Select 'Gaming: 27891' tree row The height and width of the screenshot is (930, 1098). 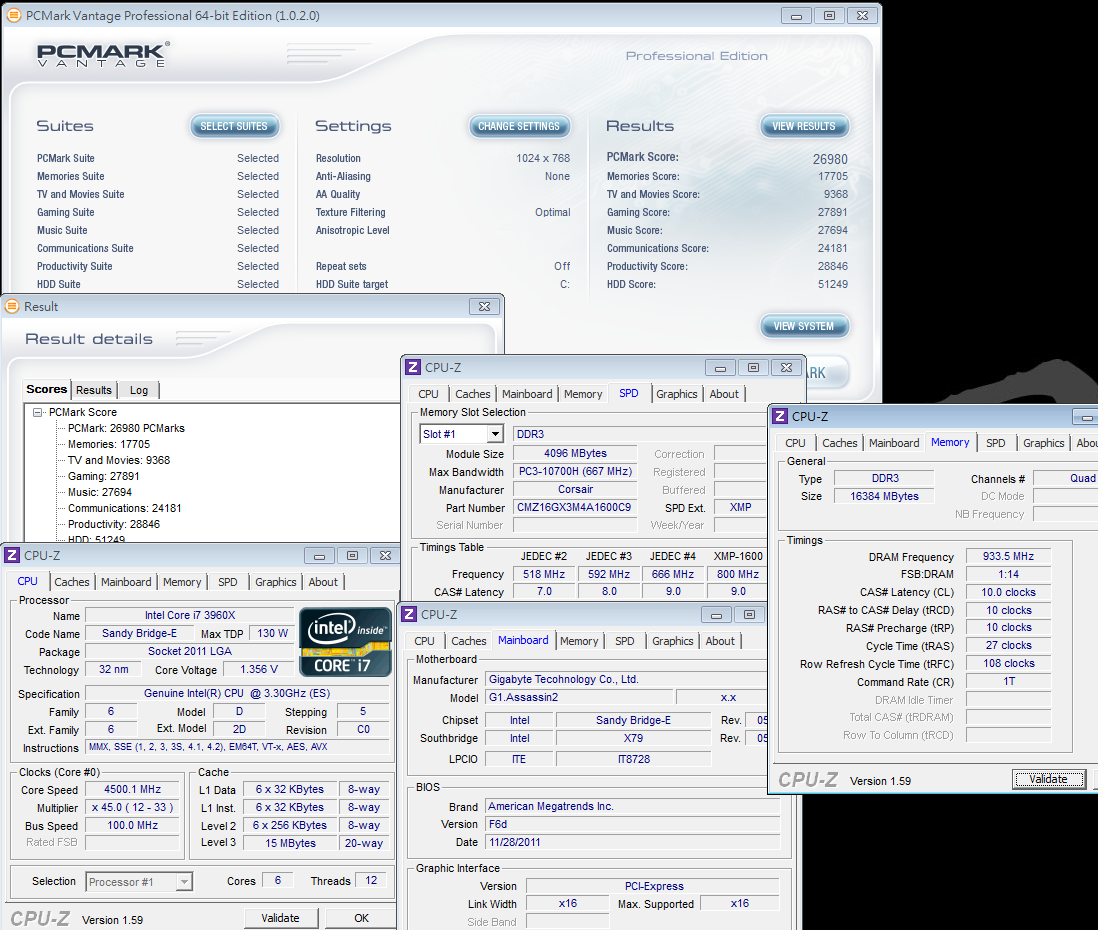(x=104, y=476)
